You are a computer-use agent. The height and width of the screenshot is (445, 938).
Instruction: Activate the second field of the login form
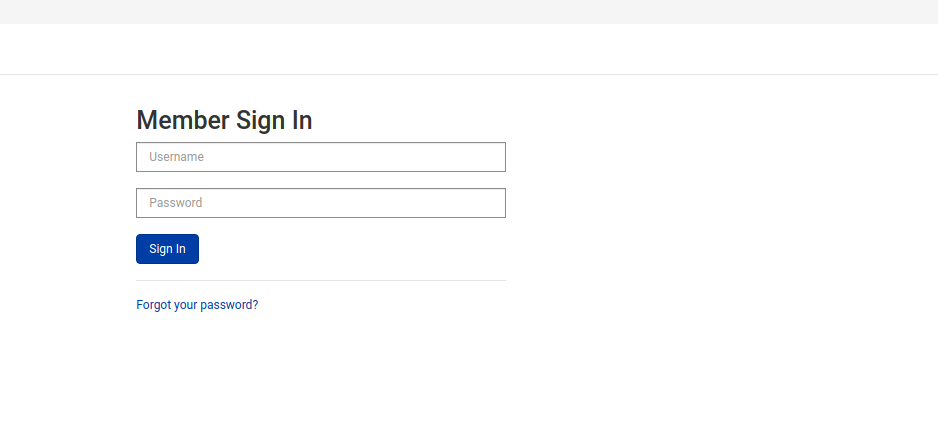pyautogui.click(x=320, y=203)
